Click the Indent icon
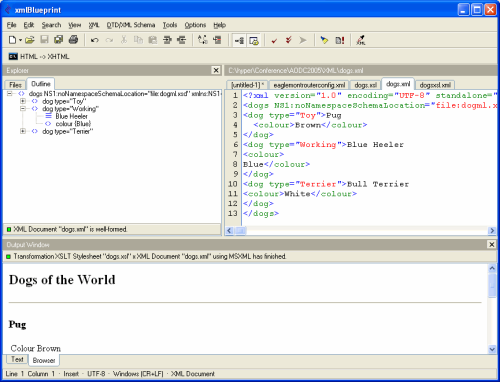Viewport: 500px width, 382px height. pos(167,40)
